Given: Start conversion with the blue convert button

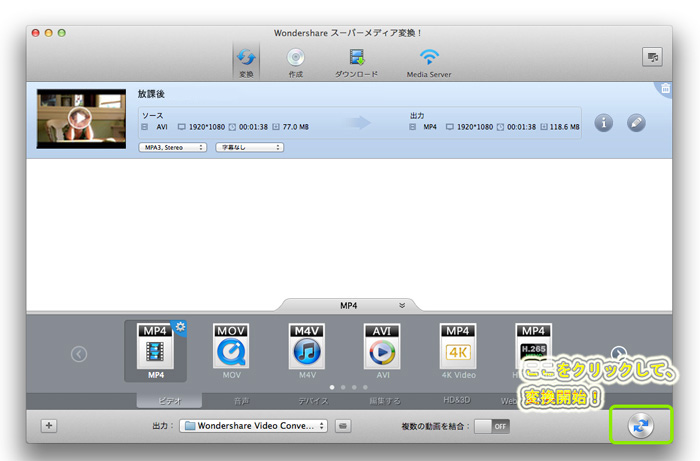Looking at the screenshot, I should click(x=640, y=425).
